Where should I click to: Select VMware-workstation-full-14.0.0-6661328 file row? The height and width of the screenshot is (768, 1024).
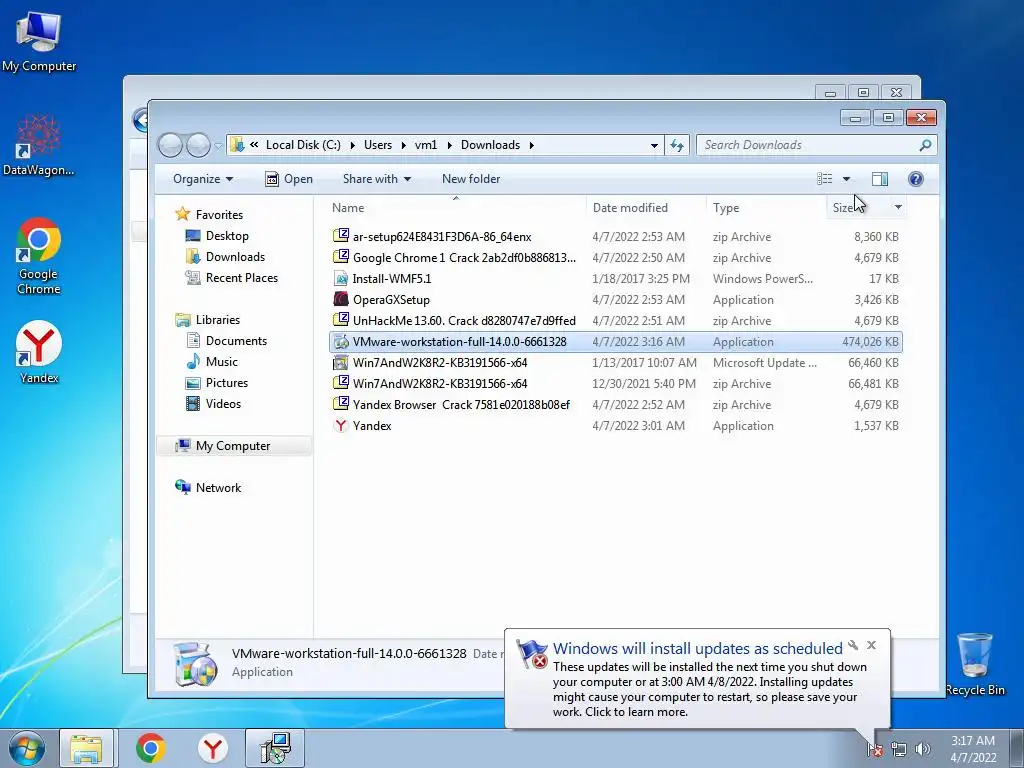pos(615,342)
